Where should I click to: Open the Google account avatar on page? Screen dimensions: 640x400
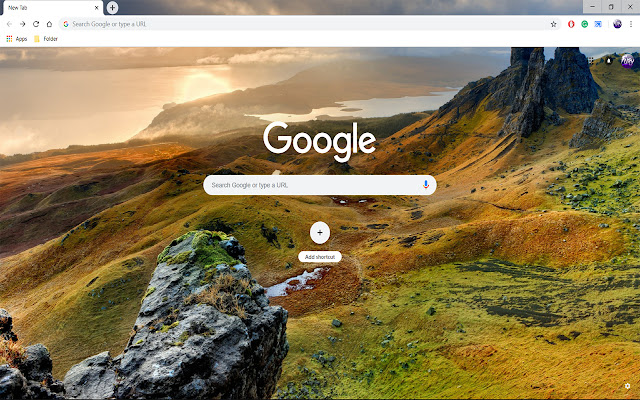(627, 61)
